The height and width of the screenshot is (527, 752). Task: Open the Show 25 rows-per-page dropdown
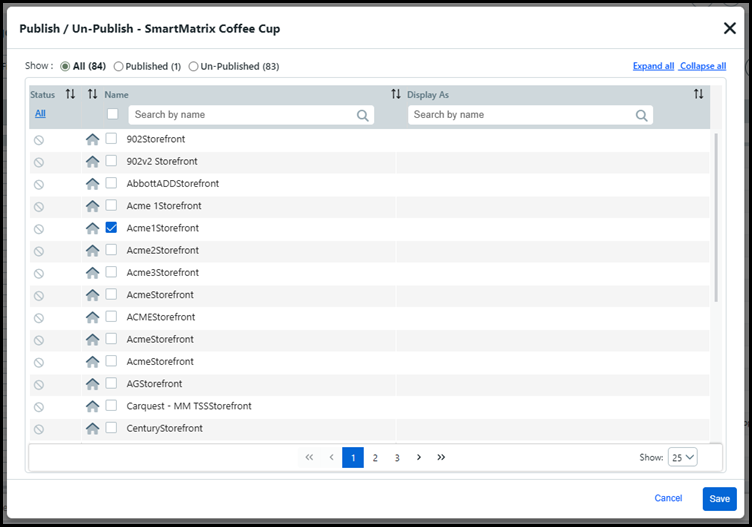click(x=683, y=457)
